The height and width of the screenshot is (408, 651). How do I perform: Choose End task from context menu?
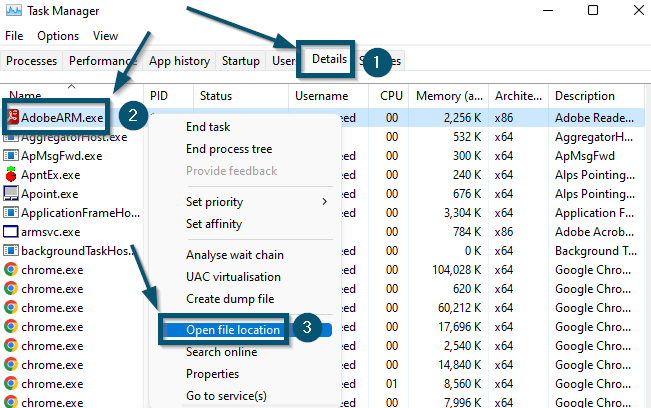[x=208, y=127]
